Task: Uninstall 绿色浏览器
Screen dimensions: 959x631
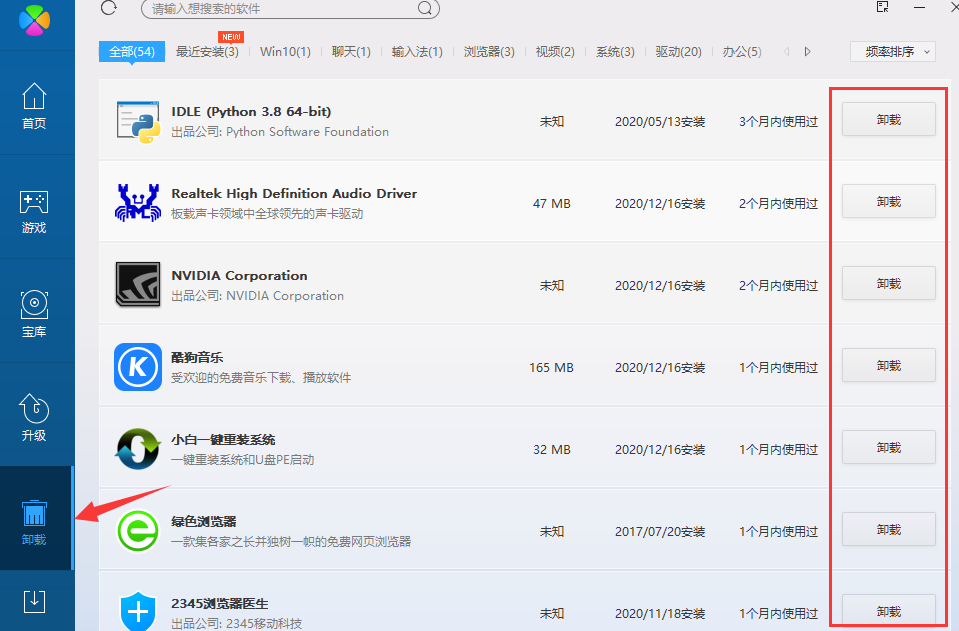Action: pyautogui.click(x=889, y=529)
